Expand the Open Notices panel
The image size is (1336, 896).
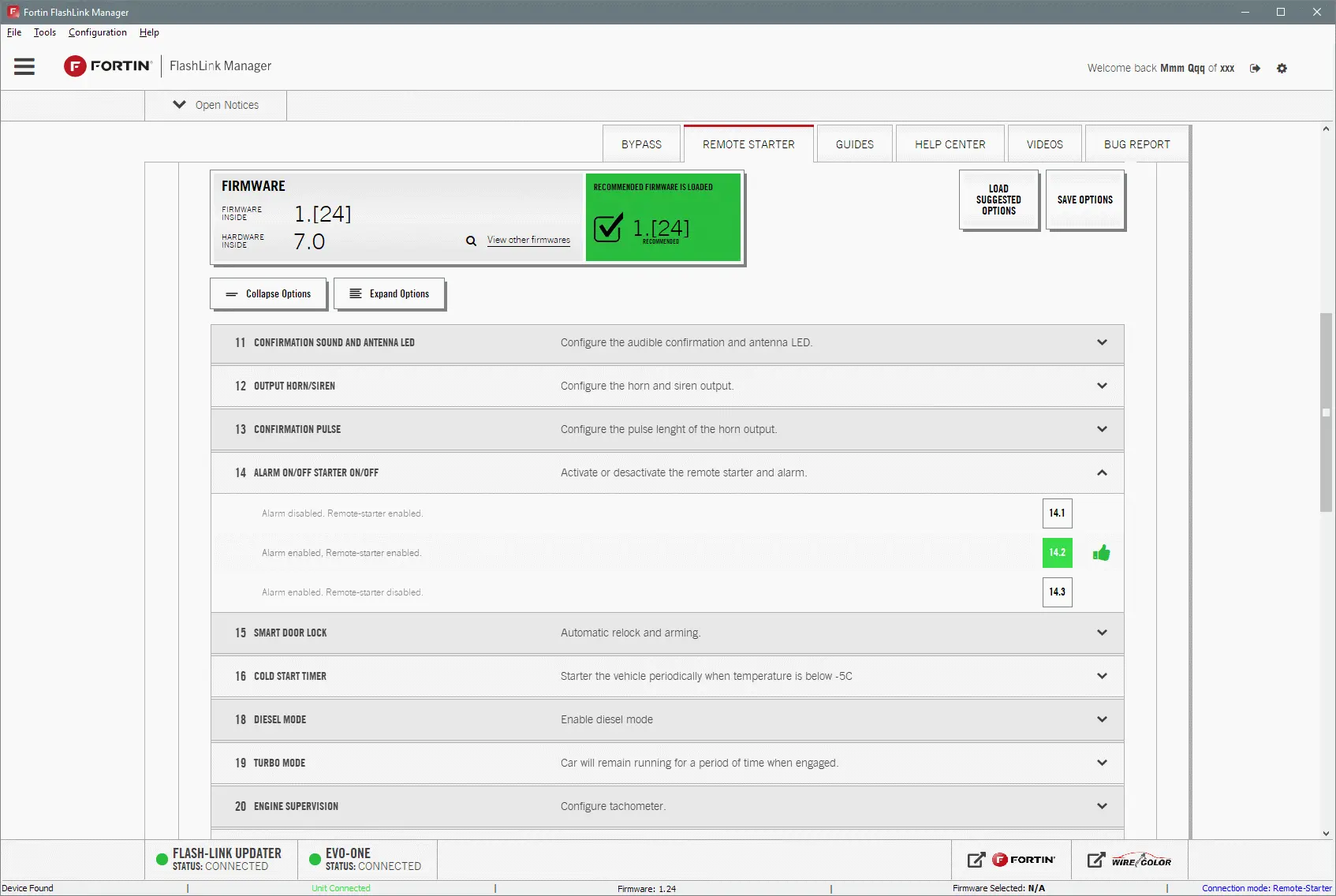click(215, 105)
